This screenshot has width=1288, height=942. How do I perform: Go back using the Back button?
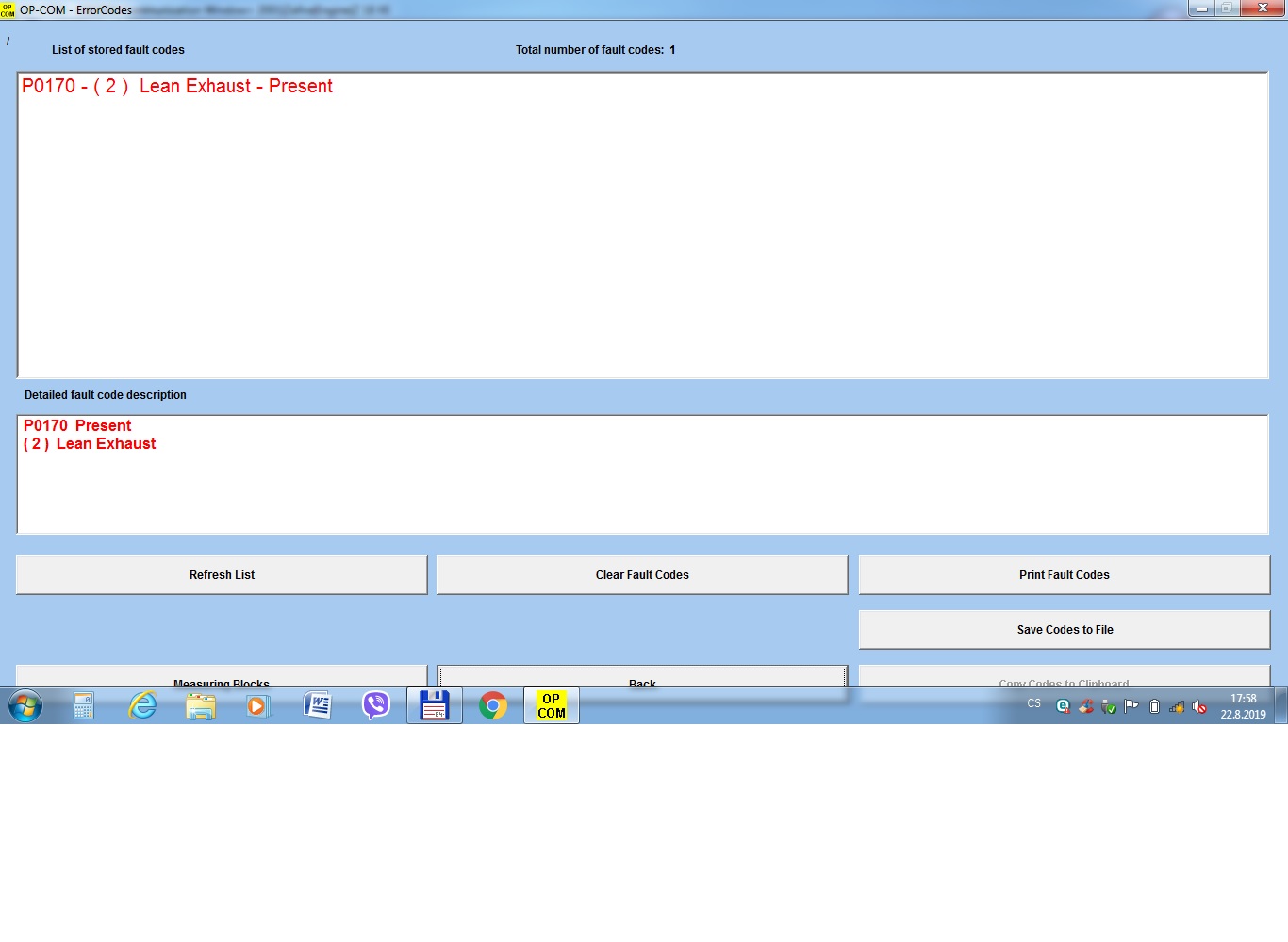641,677
